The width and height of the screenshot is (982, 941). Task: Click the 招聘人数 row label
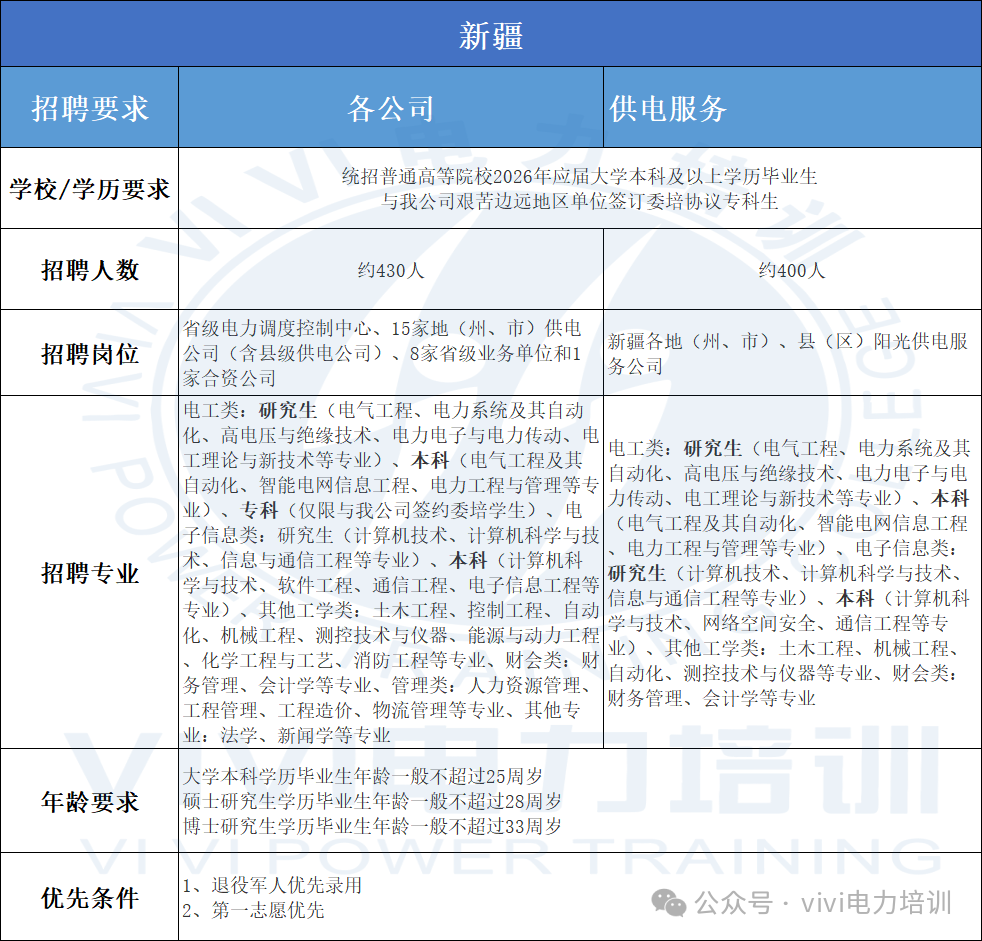(x=90, y=270)
